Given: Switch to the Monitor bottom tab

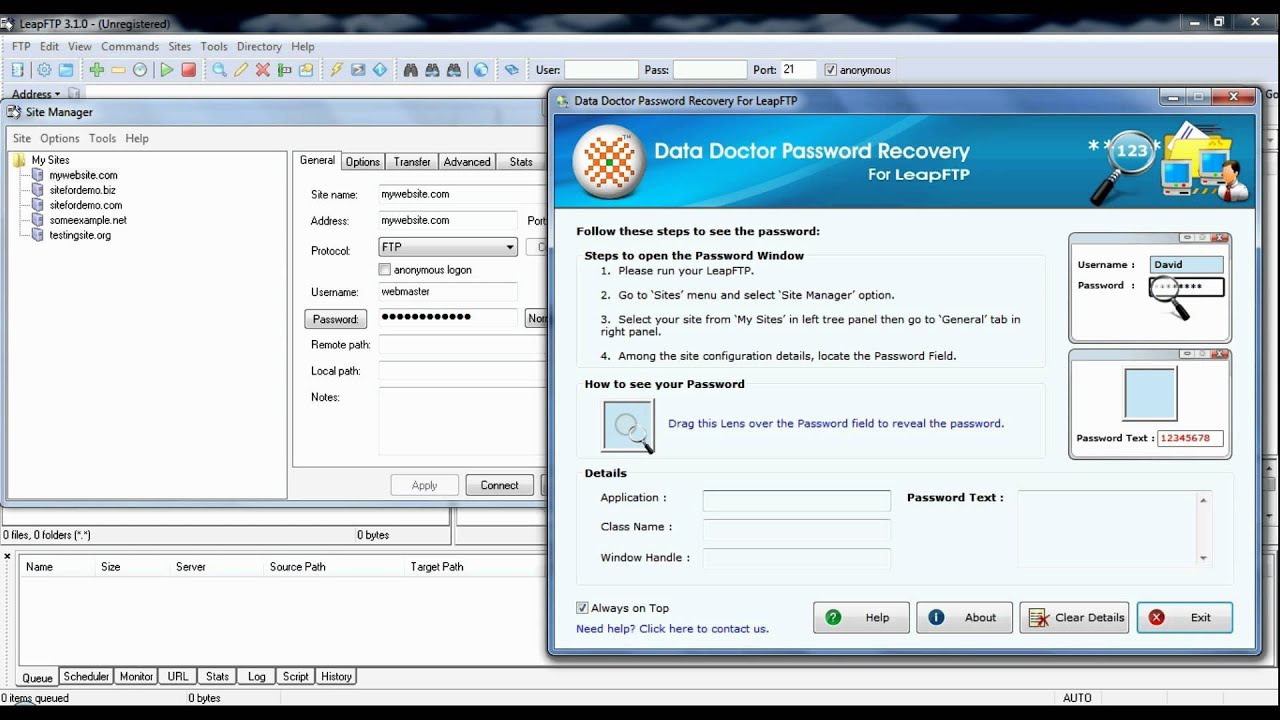Looking at the screenshot, I should pyautogui.click(x=136, y=677).
